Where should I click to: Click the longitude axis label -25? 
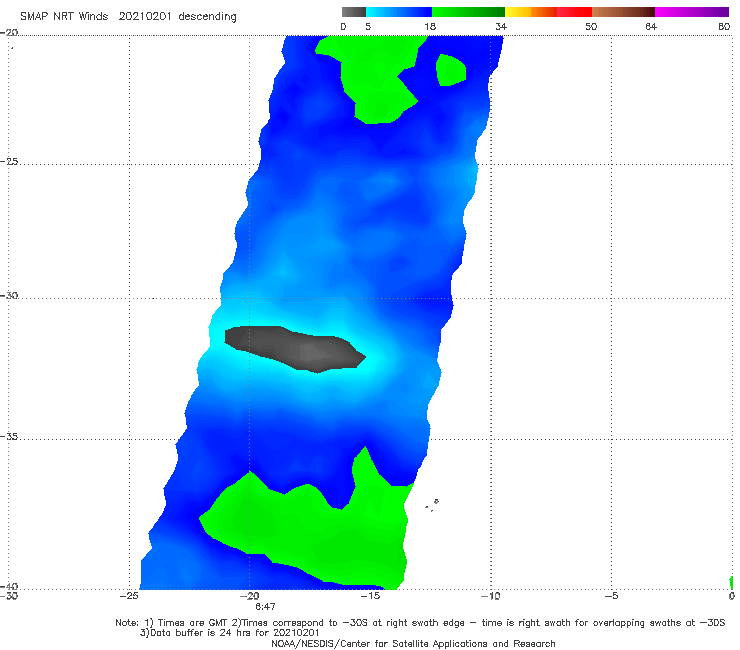point(129,596)
